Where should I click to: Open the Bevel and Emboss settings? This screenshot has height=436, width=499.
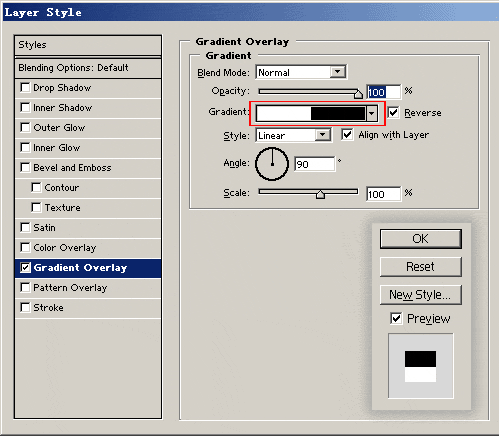[72, 168]
